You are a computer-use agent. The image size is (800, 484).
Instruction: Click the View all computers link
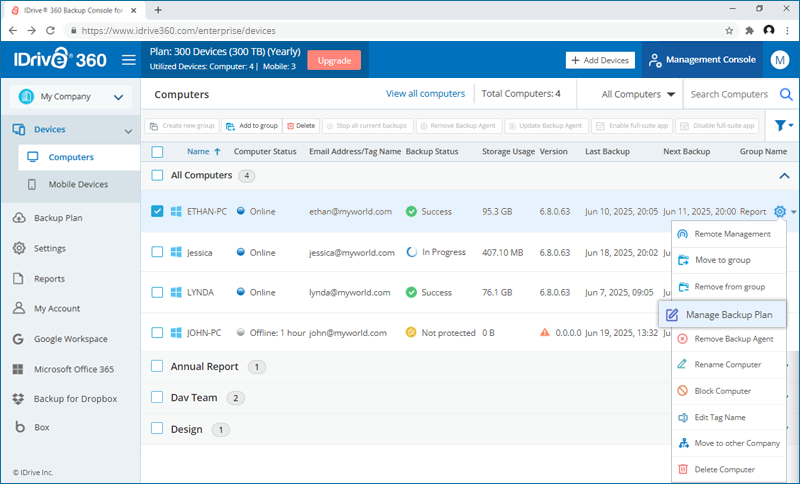(425, 94)
